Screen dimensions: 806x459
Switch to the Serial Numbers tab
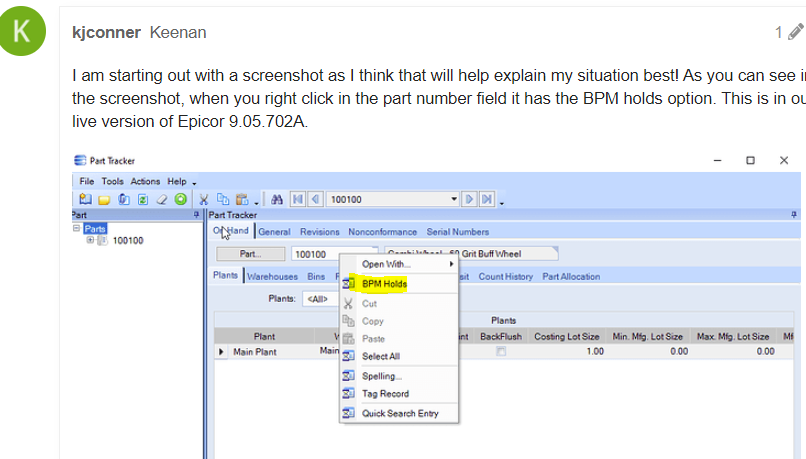(457, 232)
